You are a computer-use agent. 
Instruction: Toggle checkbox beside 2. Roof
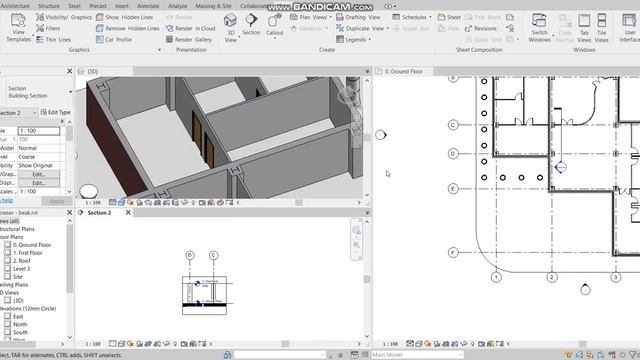tap(8, 260)
